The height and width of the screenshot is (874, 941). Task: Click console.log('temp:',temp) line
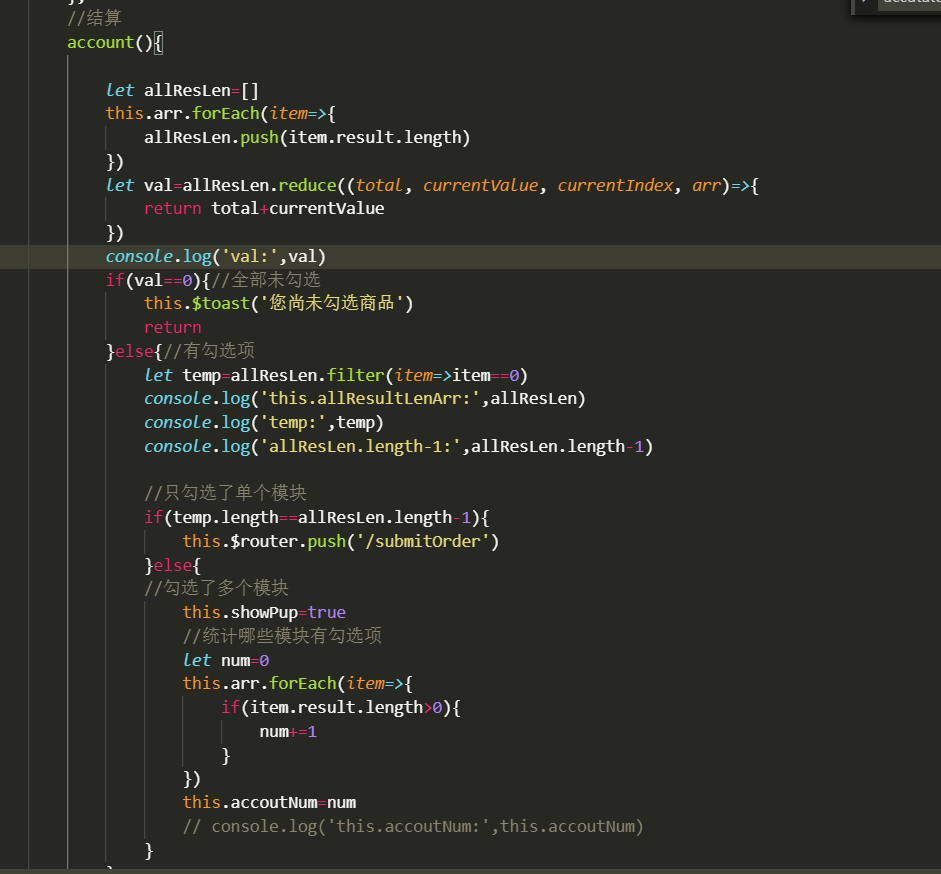pyautogui.click(x=263, y=423)
